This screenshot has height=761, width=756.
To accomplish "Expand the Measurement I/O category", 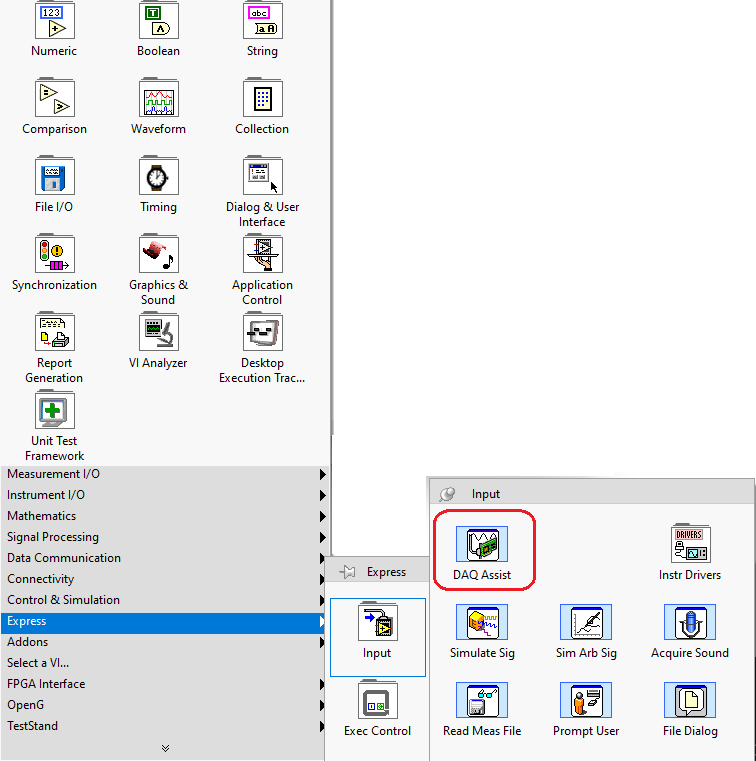I will (x=160, y=474).
